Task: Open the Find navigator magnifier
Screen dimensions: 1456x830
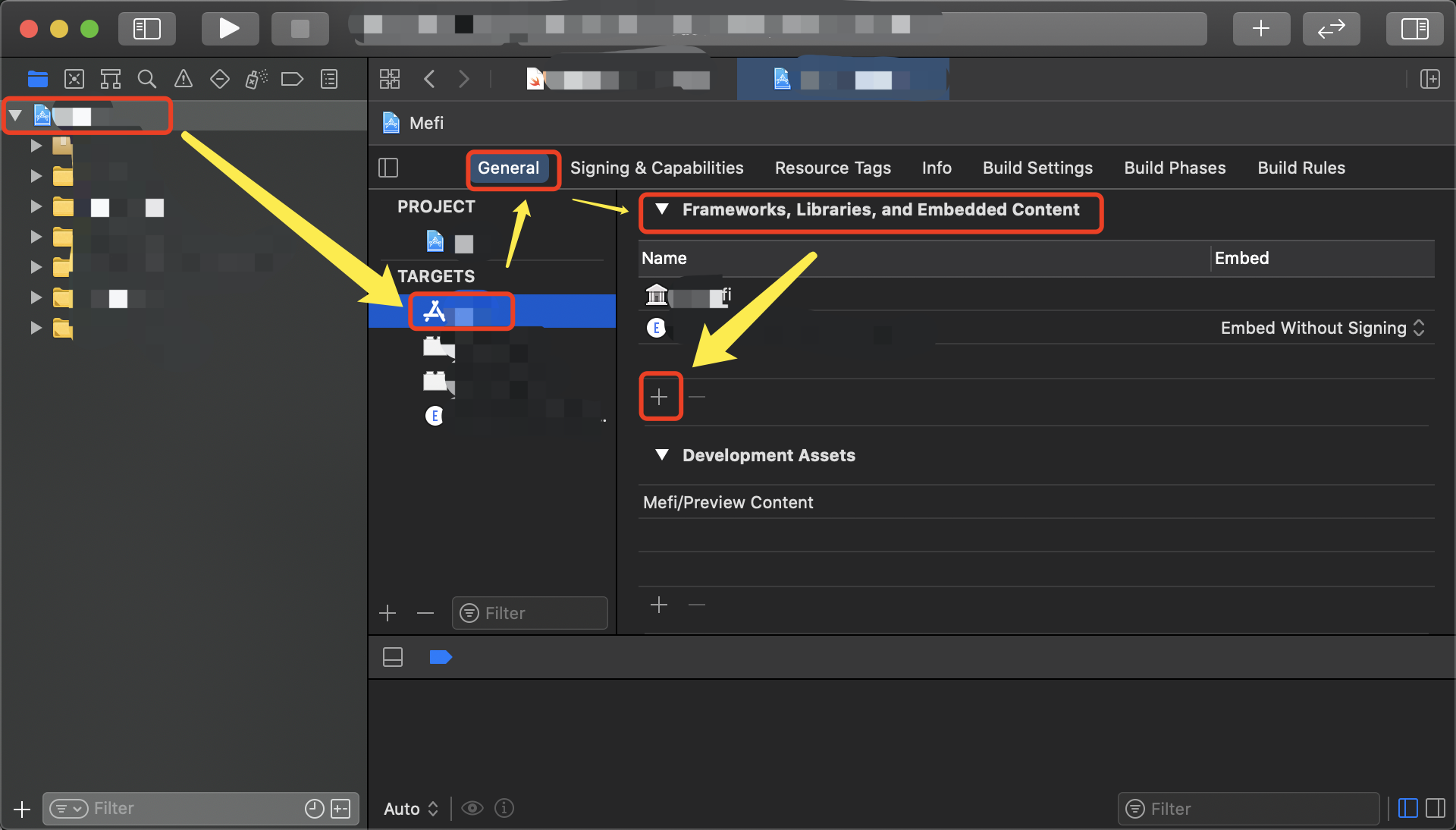Action: tap(147, 79)
